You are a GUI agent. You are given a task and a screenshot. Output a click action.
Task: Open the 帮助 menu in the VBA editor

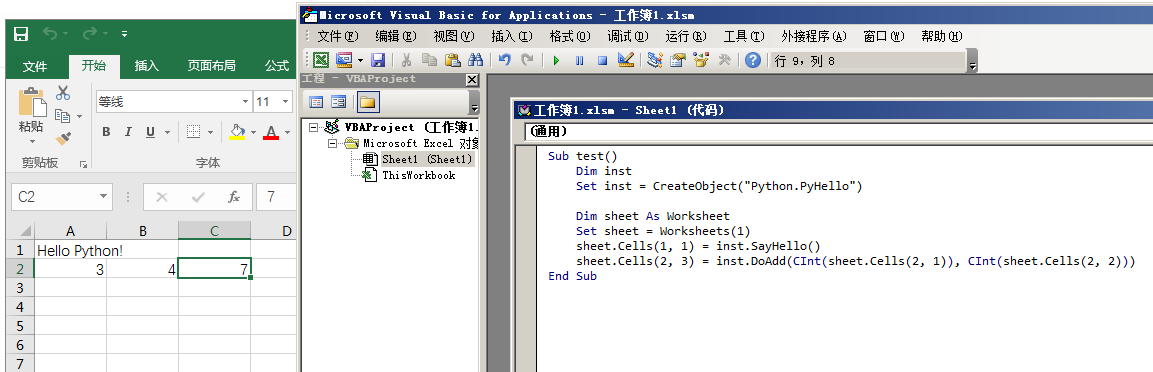click(x=942, y=36)
